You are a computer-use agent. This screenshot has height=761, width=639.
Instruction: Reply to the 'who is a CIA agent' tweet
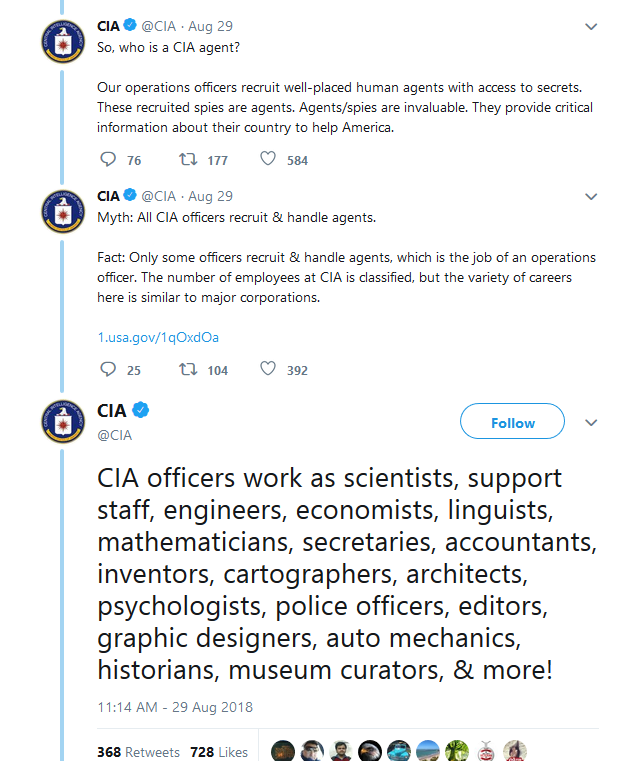tap(109, 160)
